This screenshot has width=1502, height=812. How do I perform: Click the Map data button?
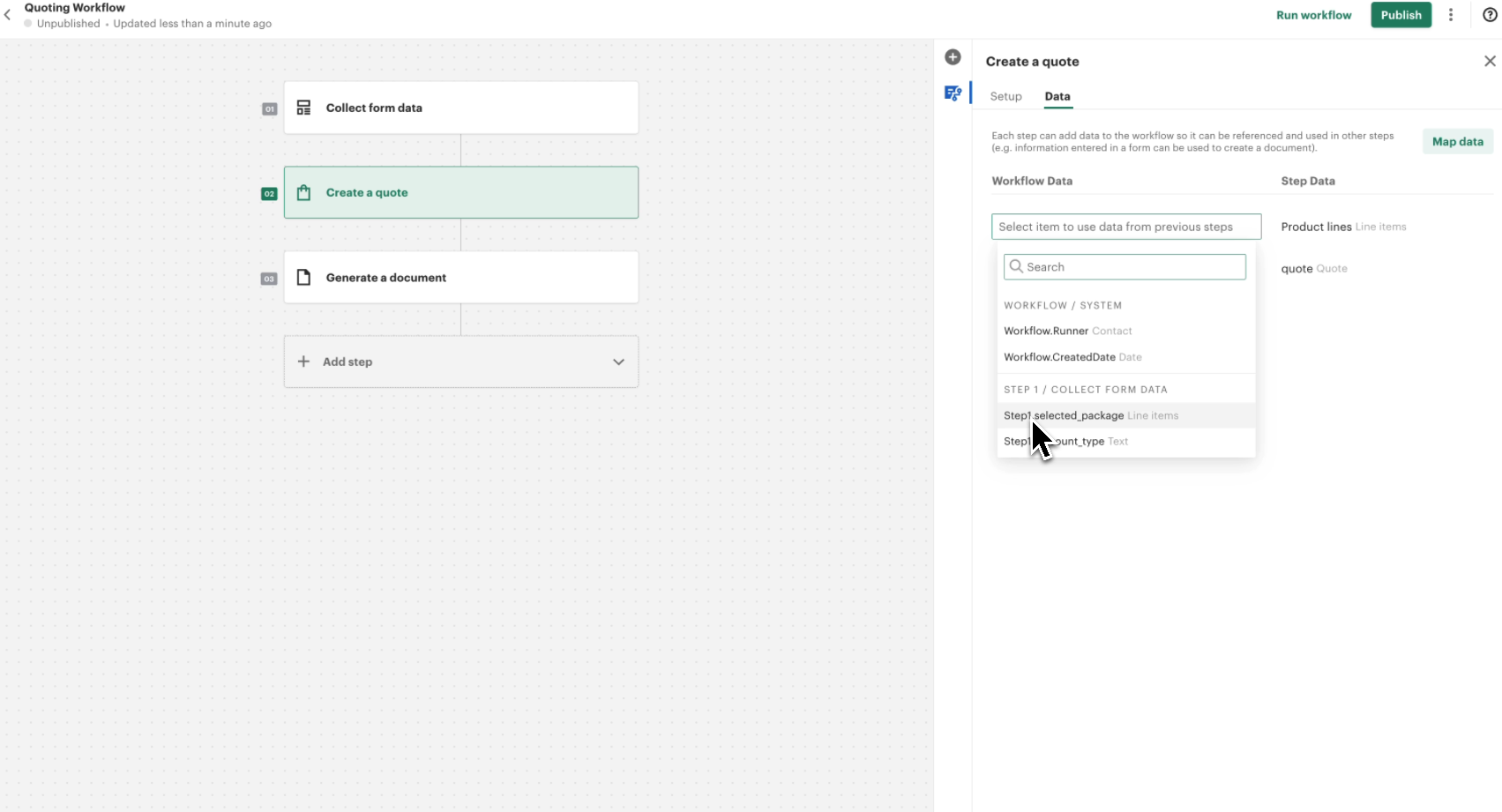point(1457,141)
